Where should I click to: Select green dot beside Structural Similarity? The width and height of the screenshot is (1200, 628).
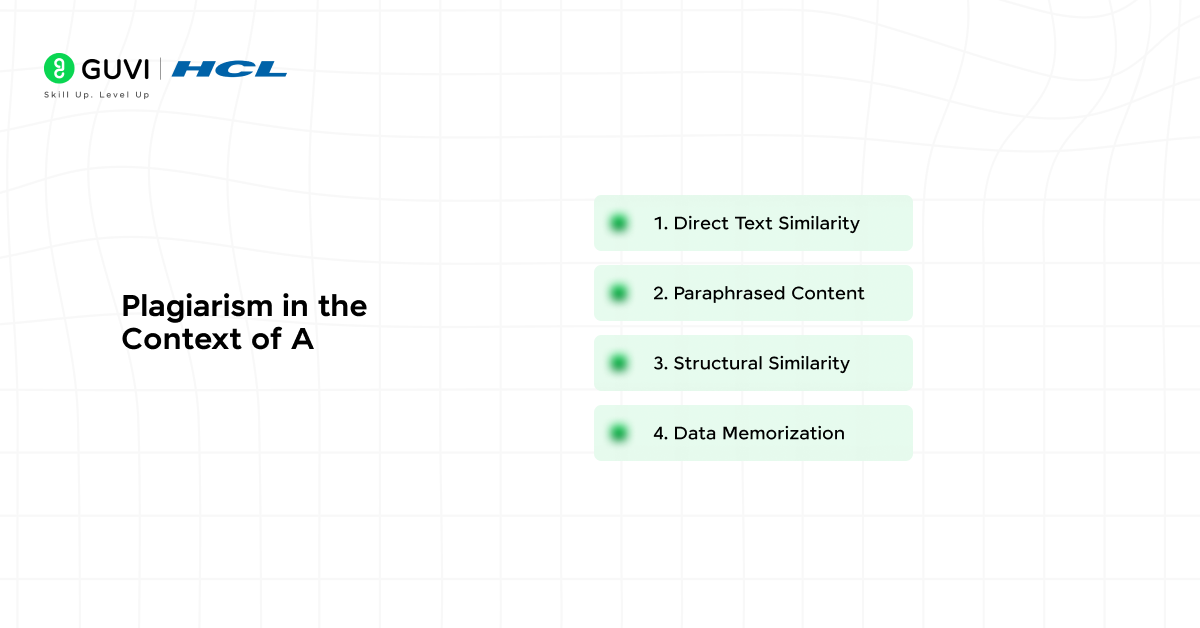pos(618,363)
